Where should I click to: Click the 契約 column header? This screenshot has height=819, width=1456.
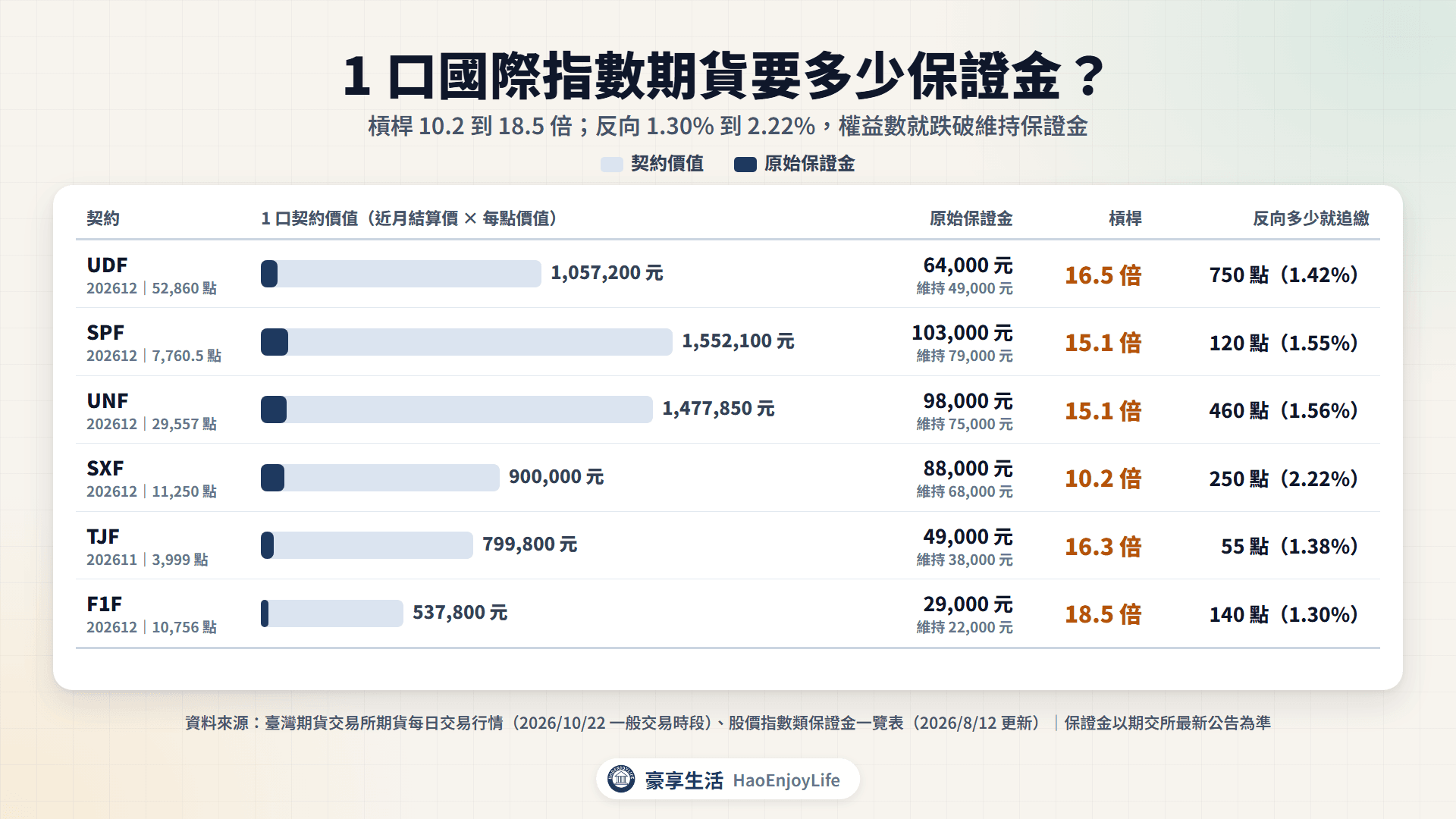click(103, 218)
